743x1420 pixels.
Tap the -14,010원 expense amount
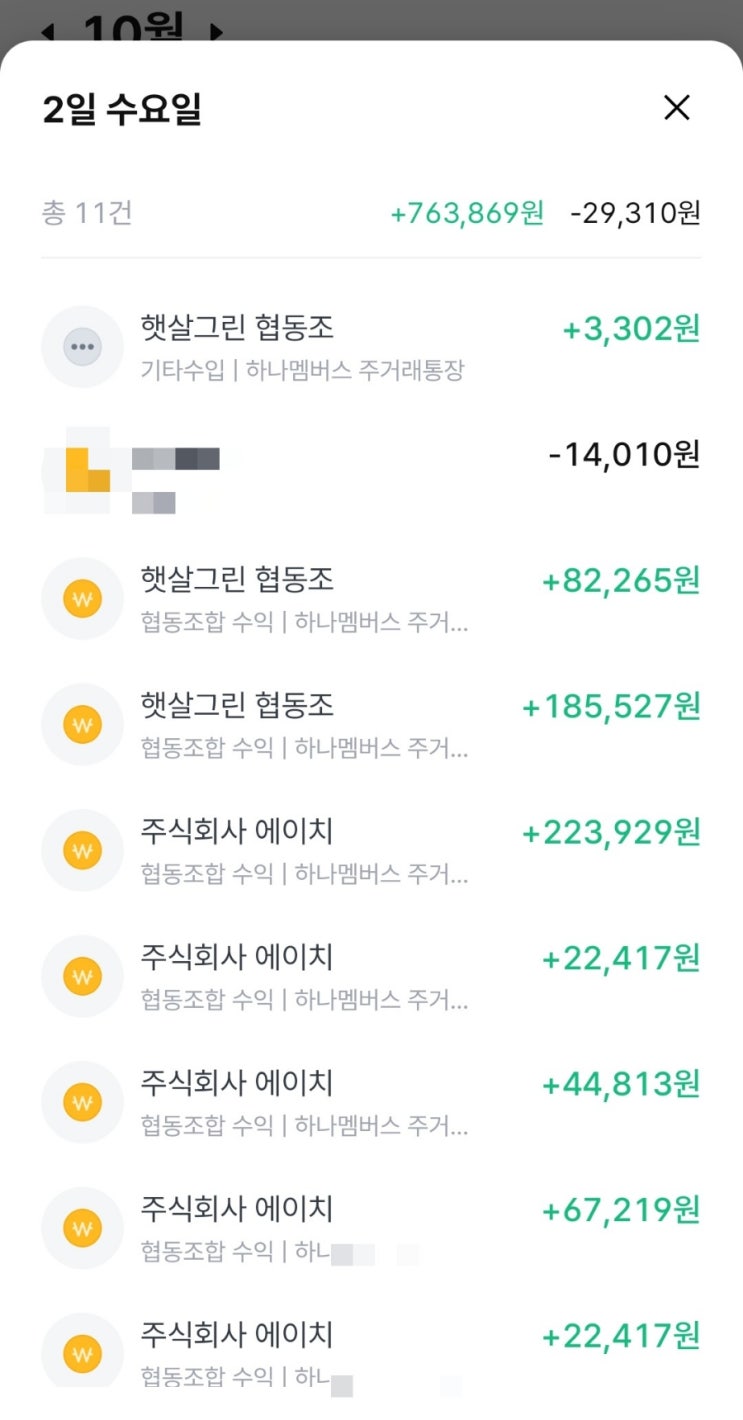(624, 455)
